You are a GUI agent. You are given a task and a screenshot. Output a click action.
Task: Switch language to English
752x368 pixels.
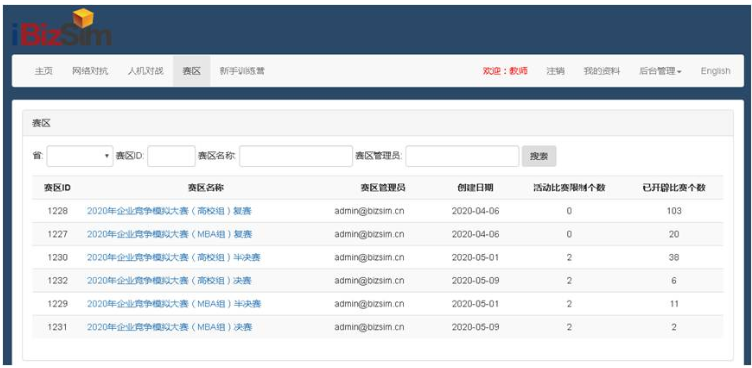(x=715, y=71)
